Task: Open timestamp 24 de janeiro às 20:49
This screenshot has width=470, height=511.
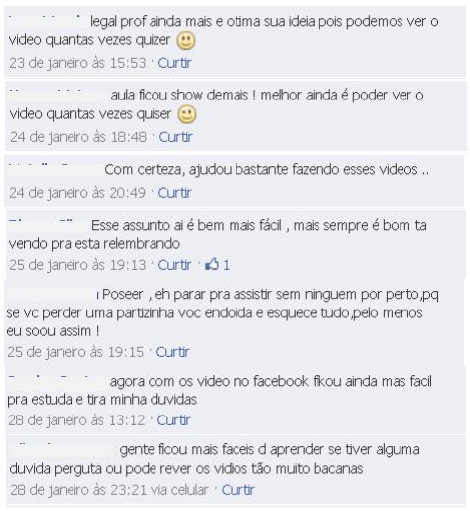Action: click(x=78, y=193)
